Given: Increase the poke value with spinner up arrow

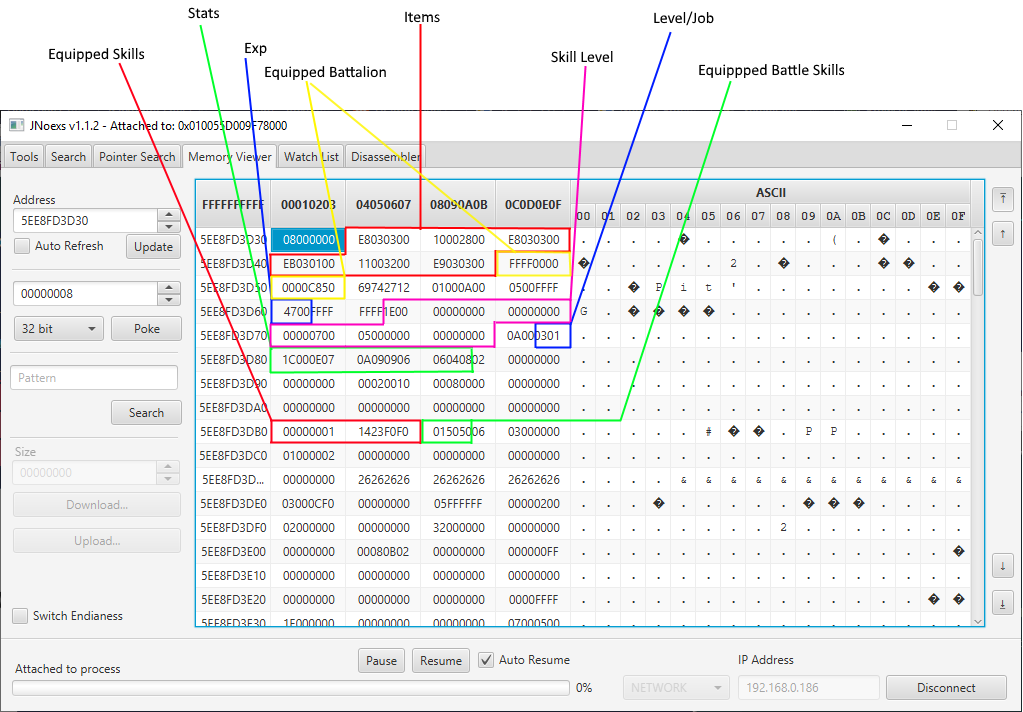Looking at the screenshot, I should 169,288.
